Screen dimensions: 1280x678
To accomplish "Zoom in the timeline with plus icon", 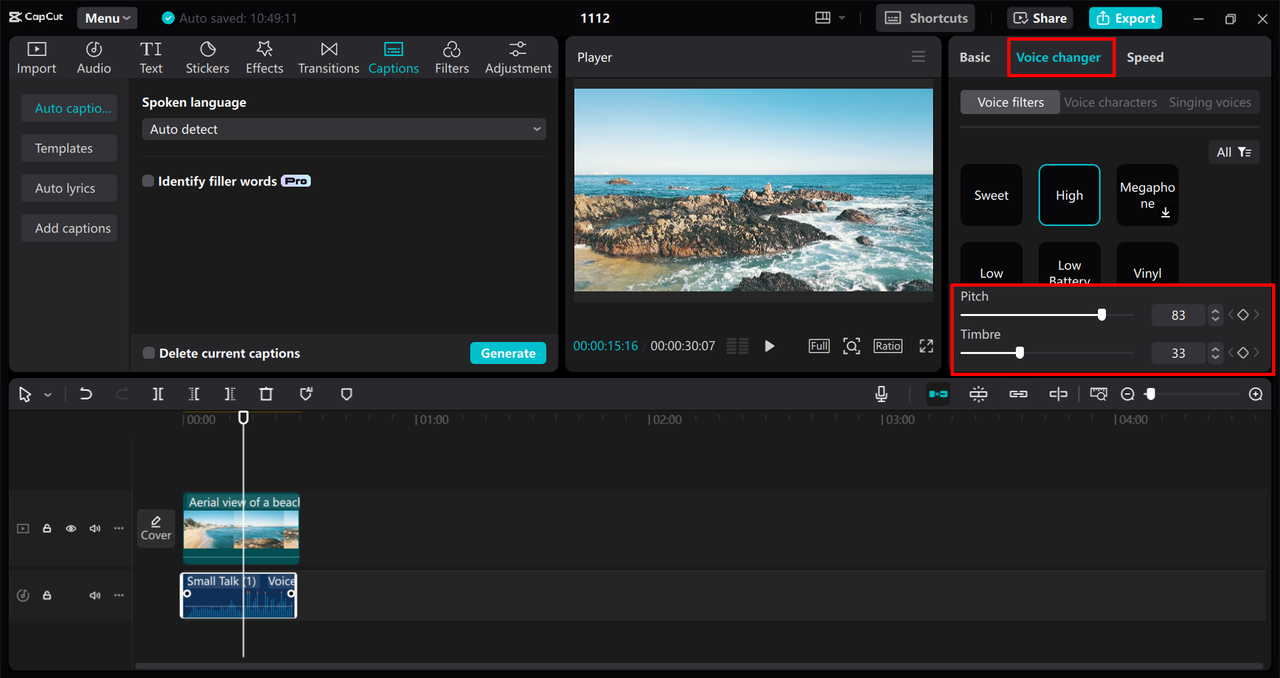I will 1256,394.
